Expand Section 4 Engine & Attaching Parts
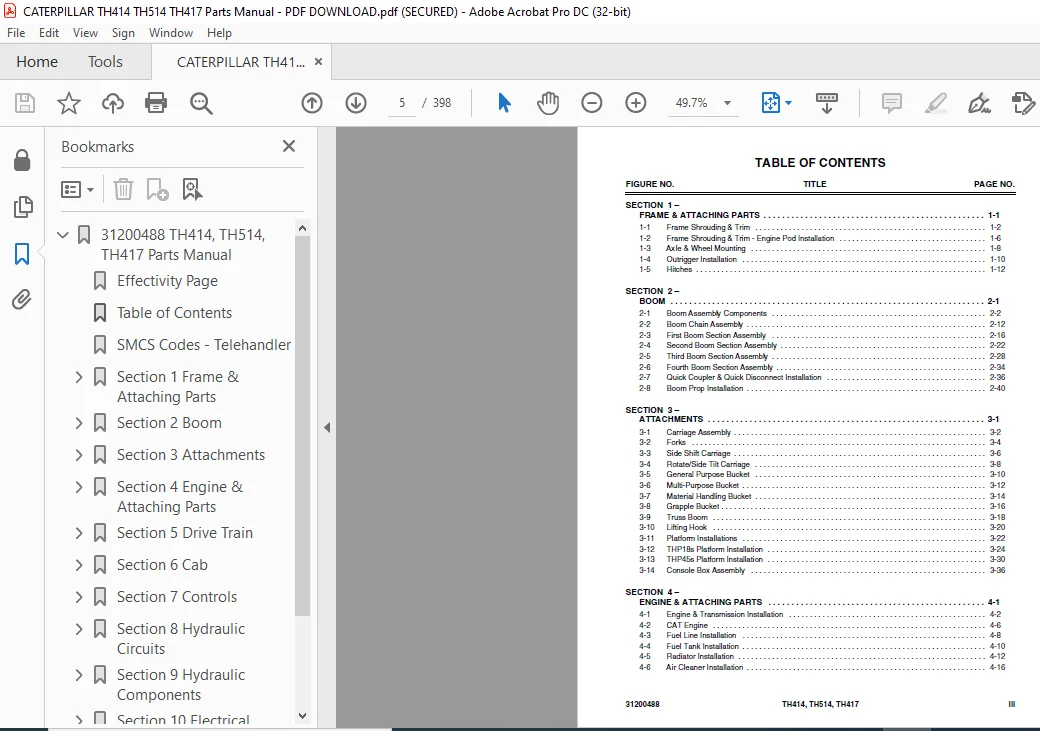This screenshot has width=1040, height=731. click(x=79, y=487)
